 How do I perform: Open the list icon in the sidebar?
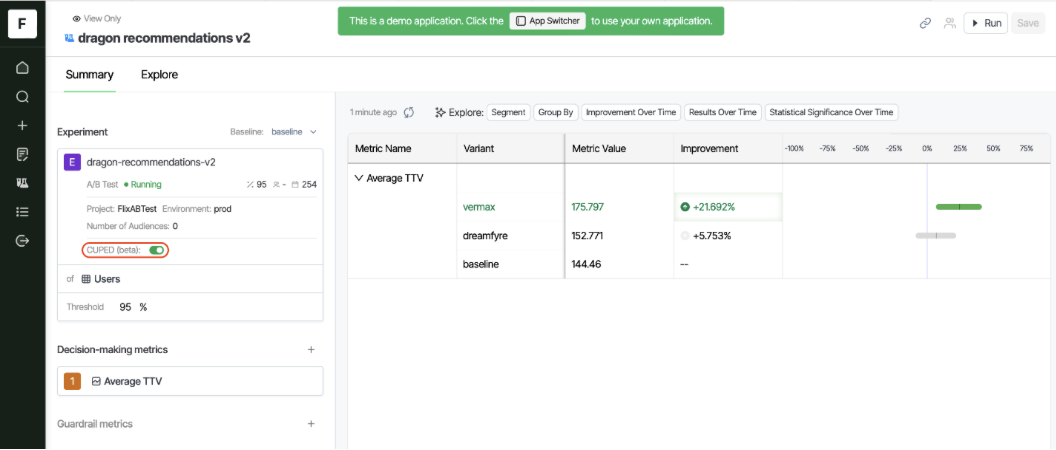[x=22, y=212]
